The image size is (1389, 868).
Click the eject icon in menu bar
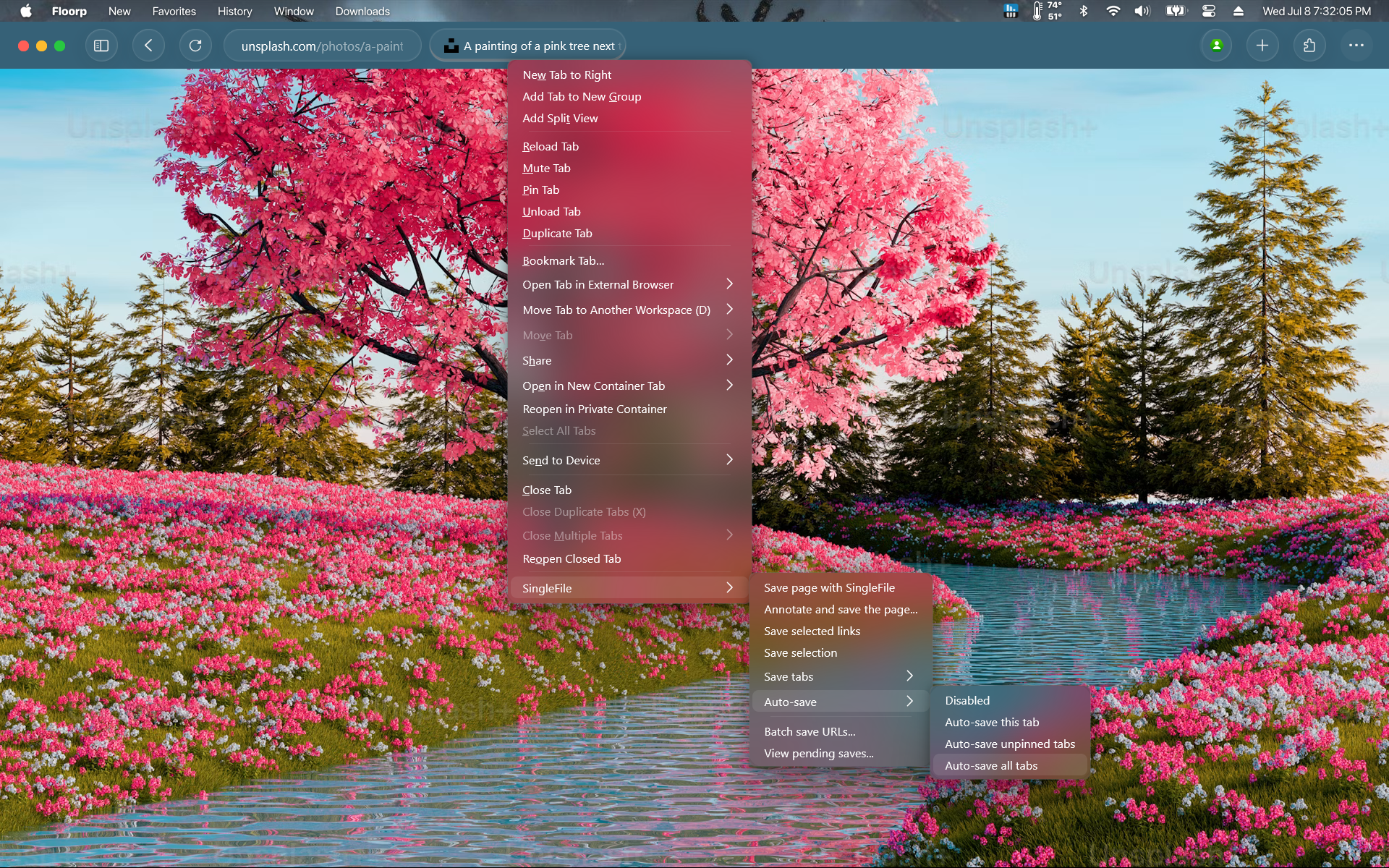(1239, 11)
